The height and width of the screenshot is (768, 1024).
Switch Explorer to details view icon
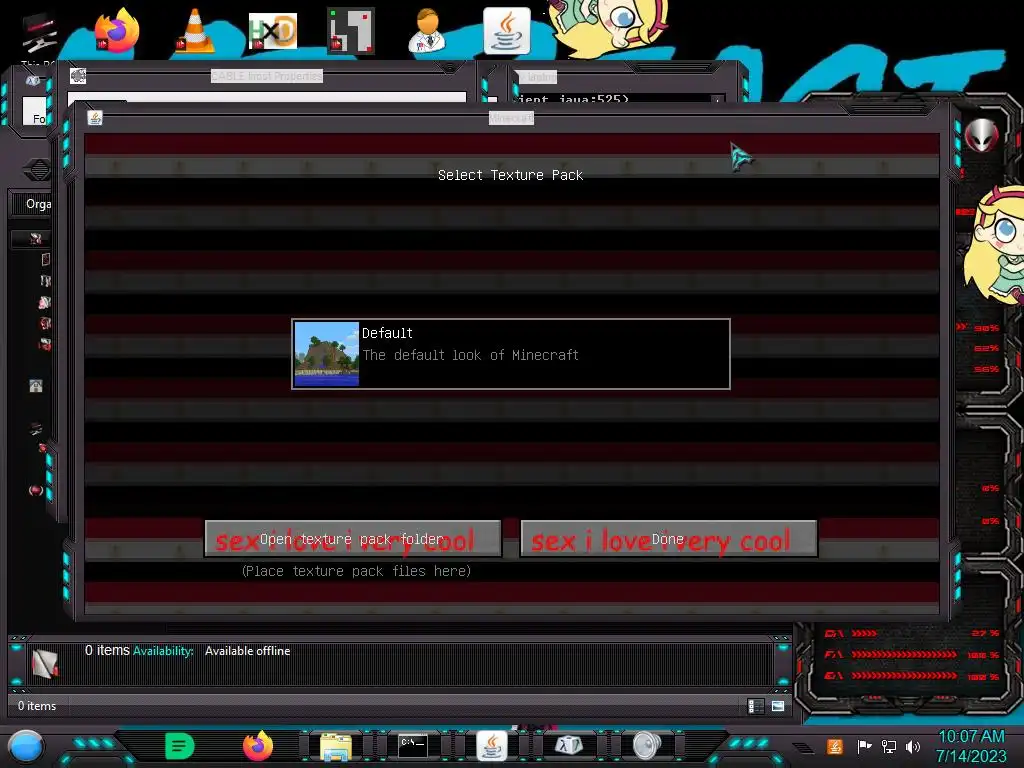pyautogui.click(x=756, y=706)
